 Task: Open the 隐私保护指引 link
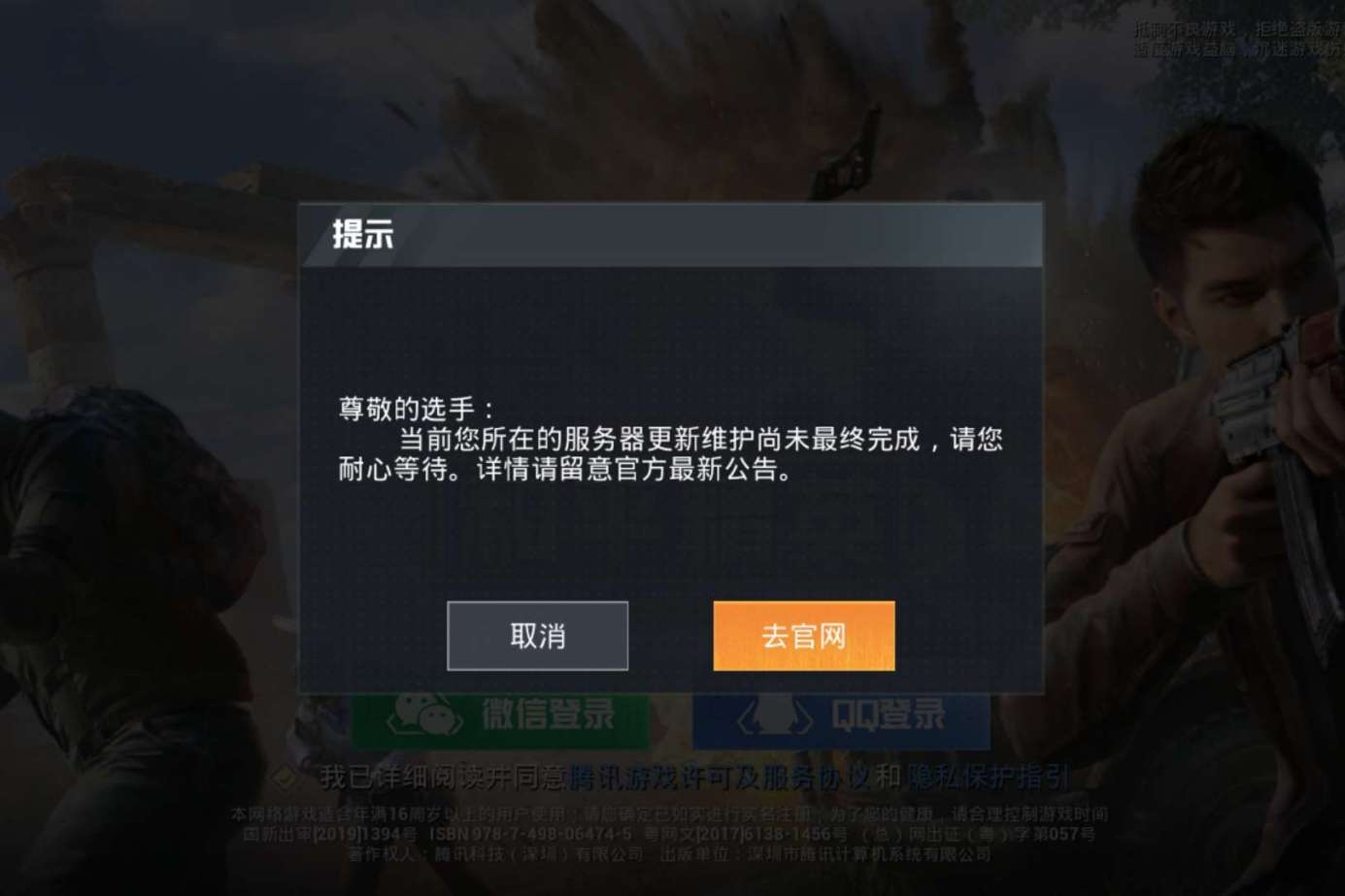(988, 777)
